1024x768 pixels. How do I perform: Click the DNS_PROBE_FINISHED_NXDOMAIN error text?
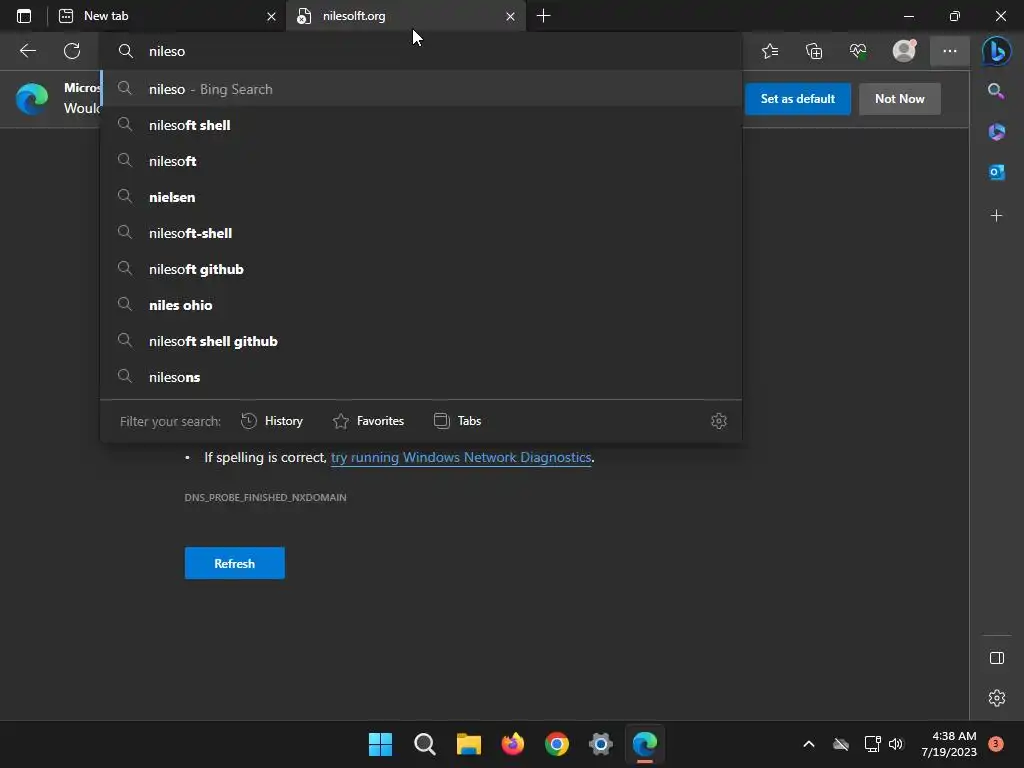click(x=265, y=498)
